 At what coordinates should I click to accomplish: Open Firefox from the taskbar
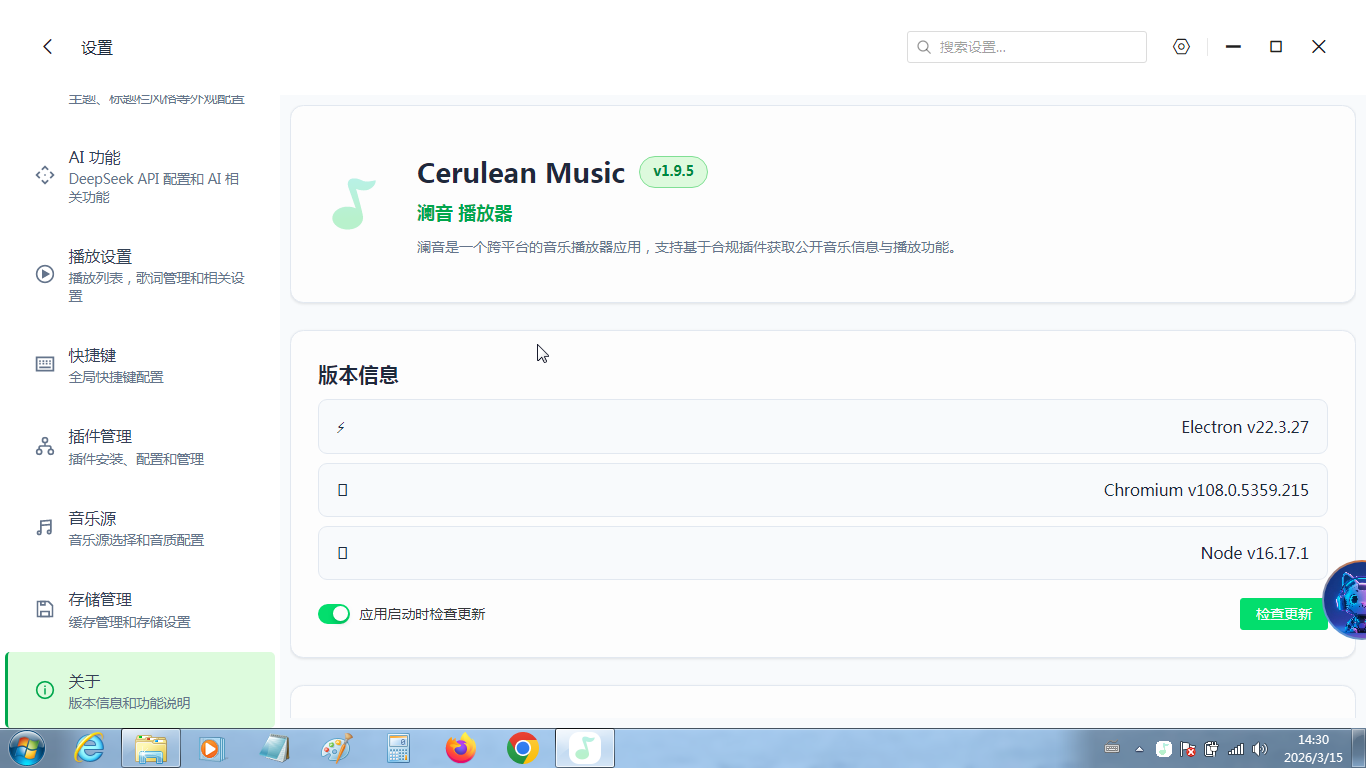(461, 748)
